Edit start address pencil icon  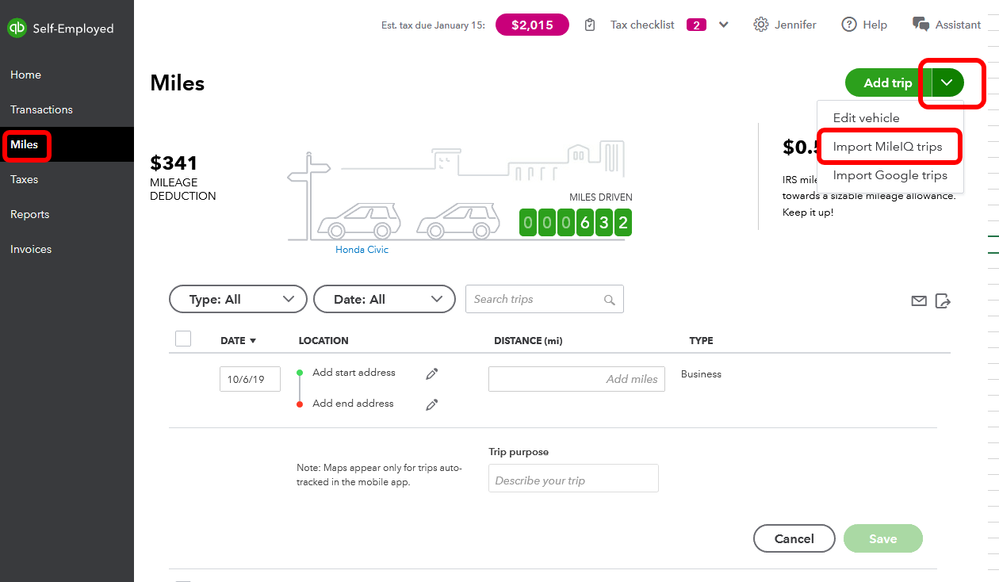[x=432, y=374]
